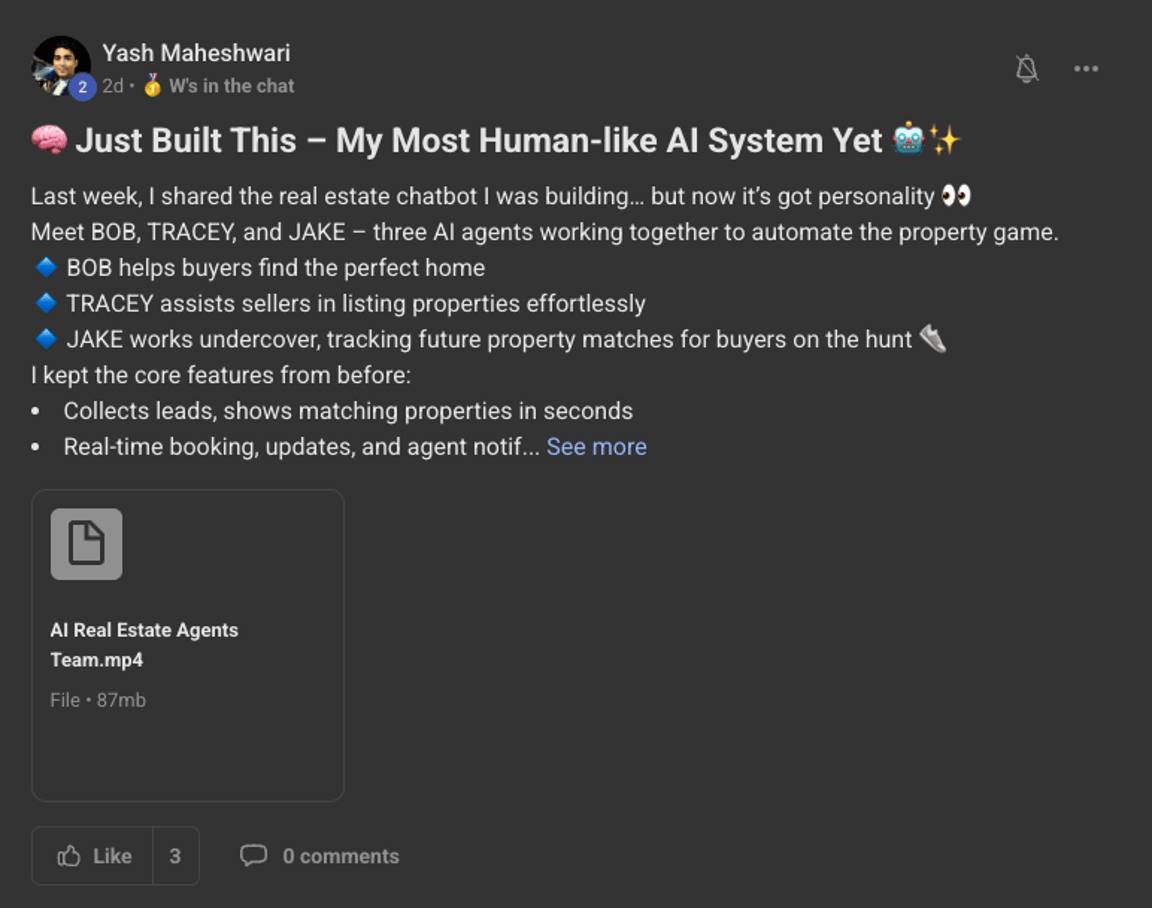View the like count of 3

click(x=175, y=856)
